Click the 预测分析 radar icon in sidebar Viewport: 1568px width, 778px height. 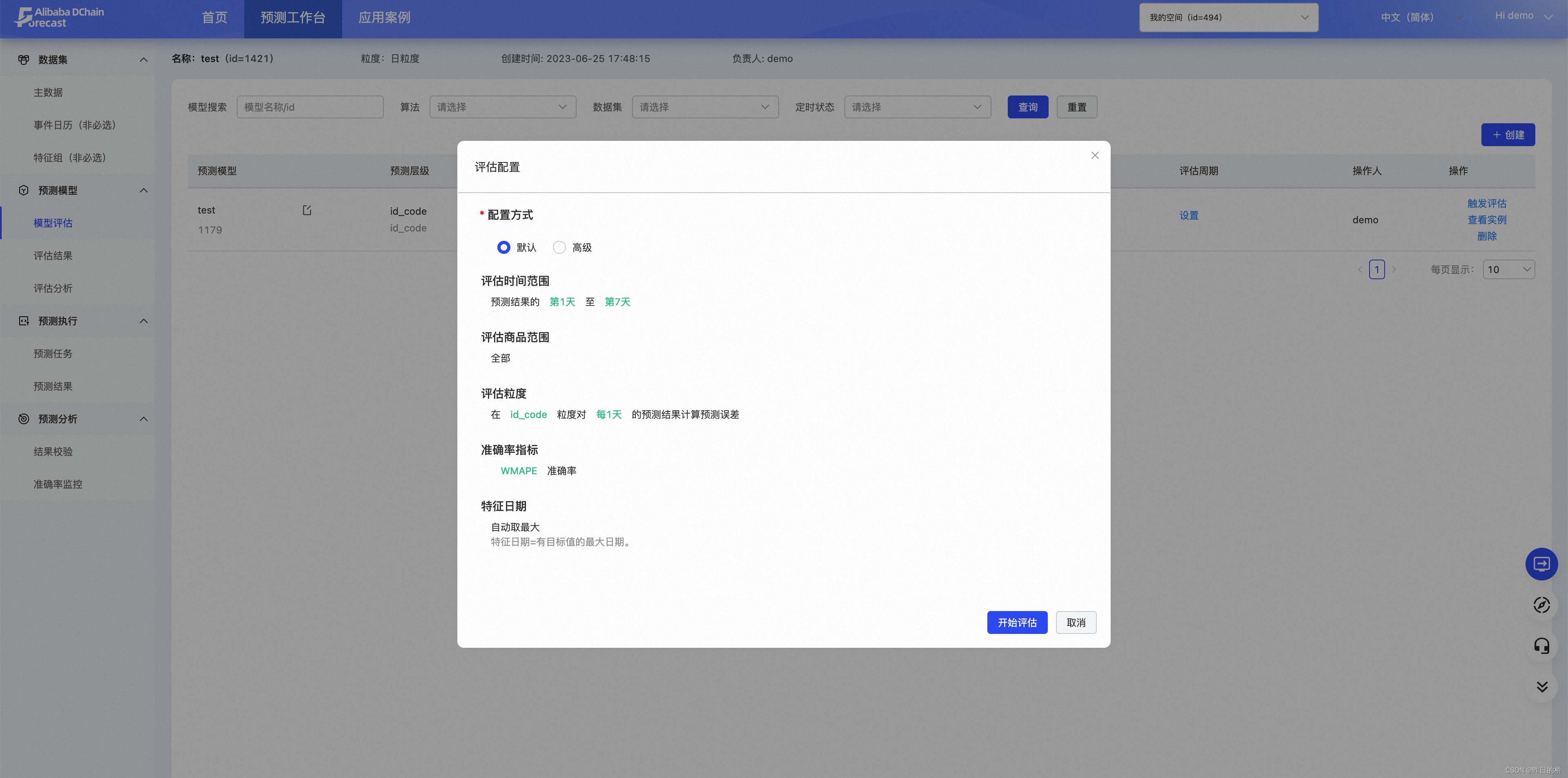point(24,418)
